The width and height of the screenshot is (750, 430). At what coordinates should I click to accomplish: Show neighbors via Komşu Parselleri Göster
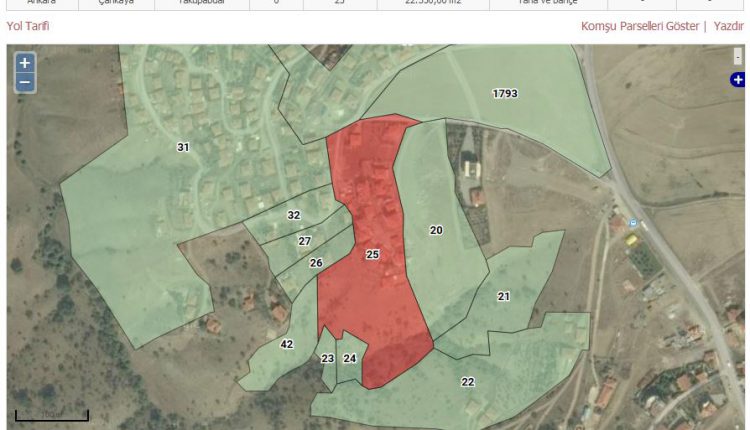640,26
